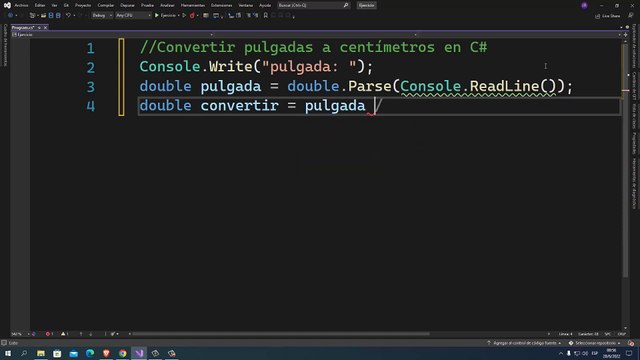This screenshot has width=640, height=360.
Task: Pin the Program.cs tab
Action: pyautogui.click(x=39, y=27)
